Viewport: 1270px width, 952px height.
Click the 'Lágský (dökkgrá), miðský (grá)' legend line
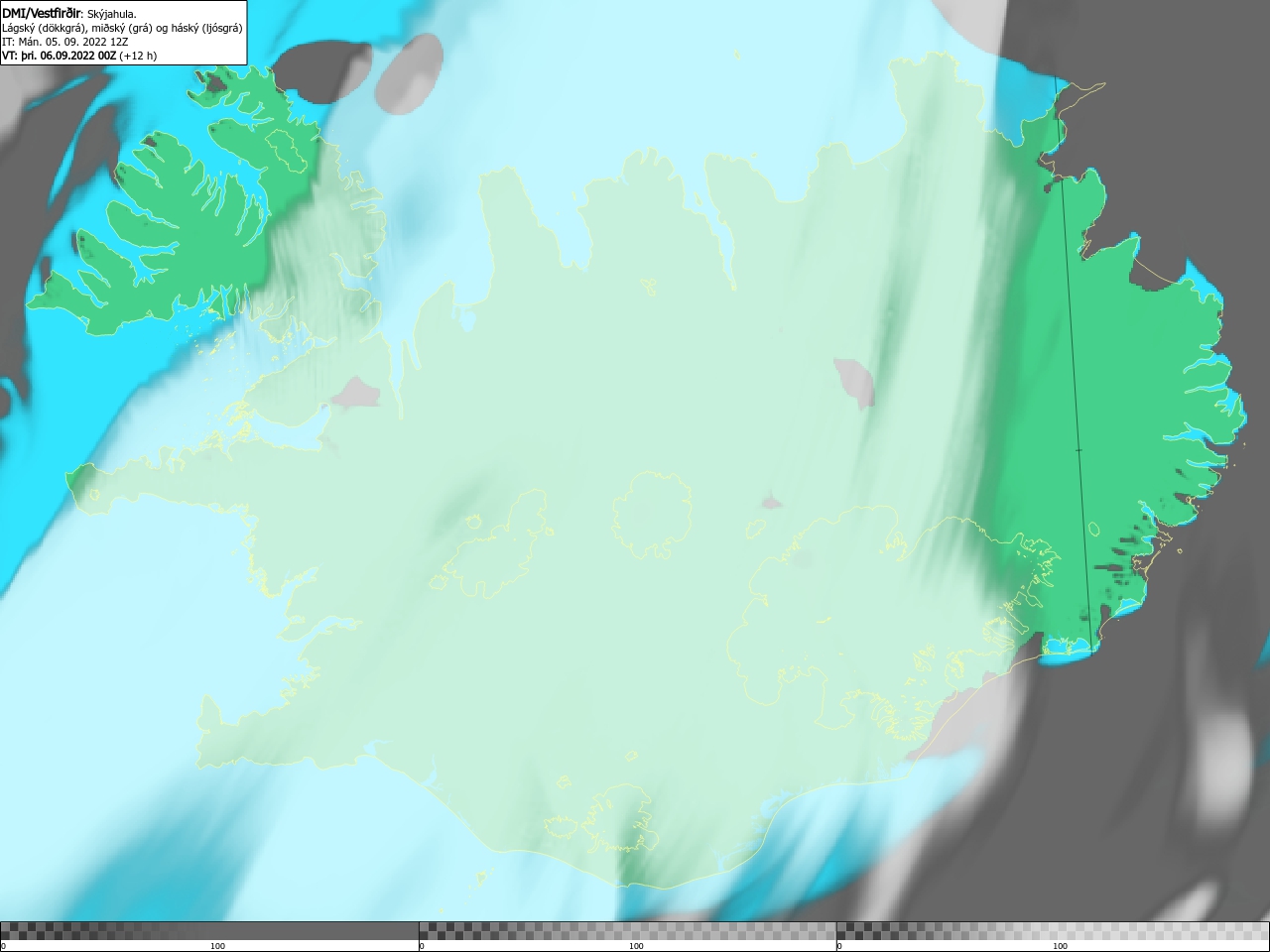tap(122, 28)
